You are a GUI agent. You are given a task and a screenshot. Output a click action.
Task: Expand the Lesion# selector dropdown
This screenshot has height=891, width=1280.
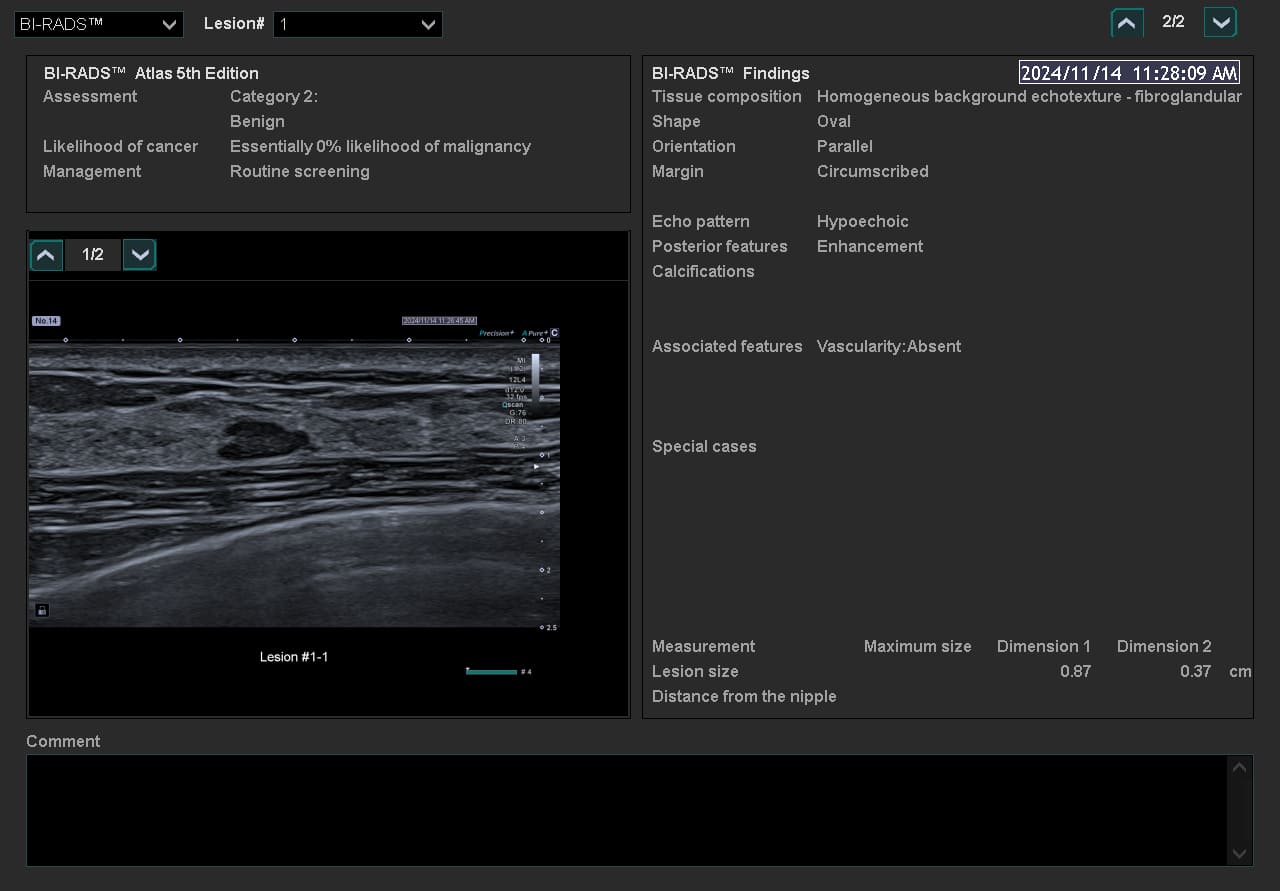pyautogui.click(x=358, y=25)
